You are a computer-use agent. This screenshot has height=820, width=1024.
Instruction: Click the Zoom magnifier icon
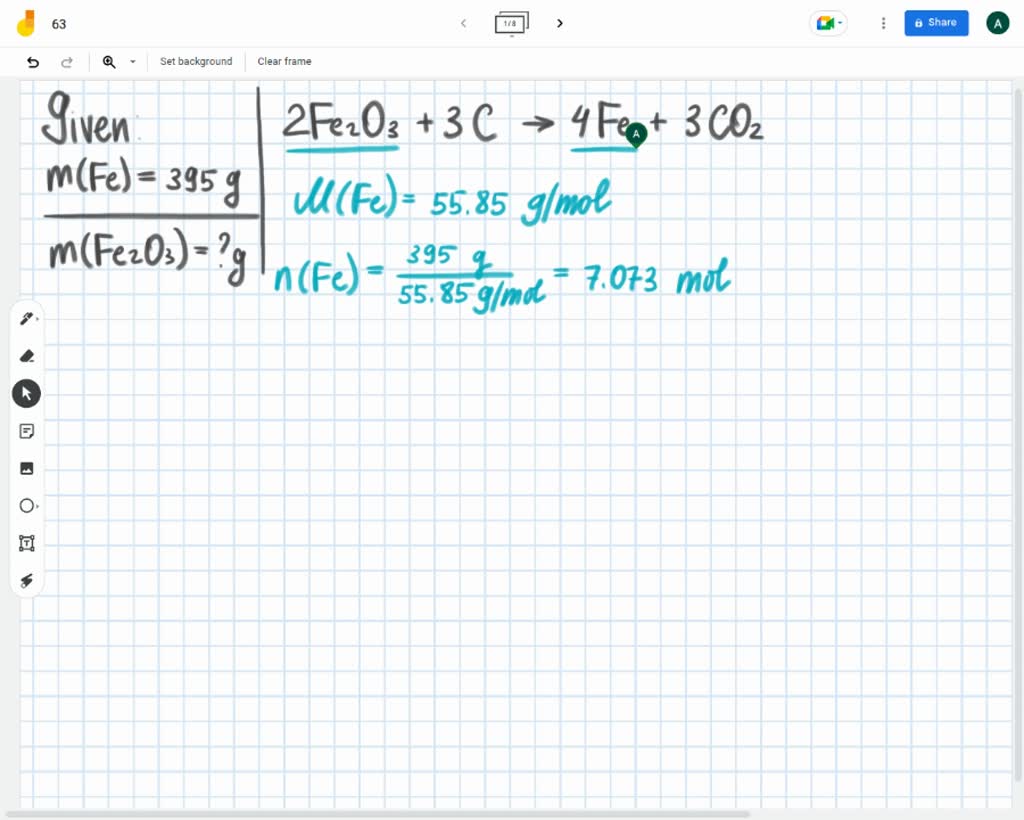[x=109, y=62]
